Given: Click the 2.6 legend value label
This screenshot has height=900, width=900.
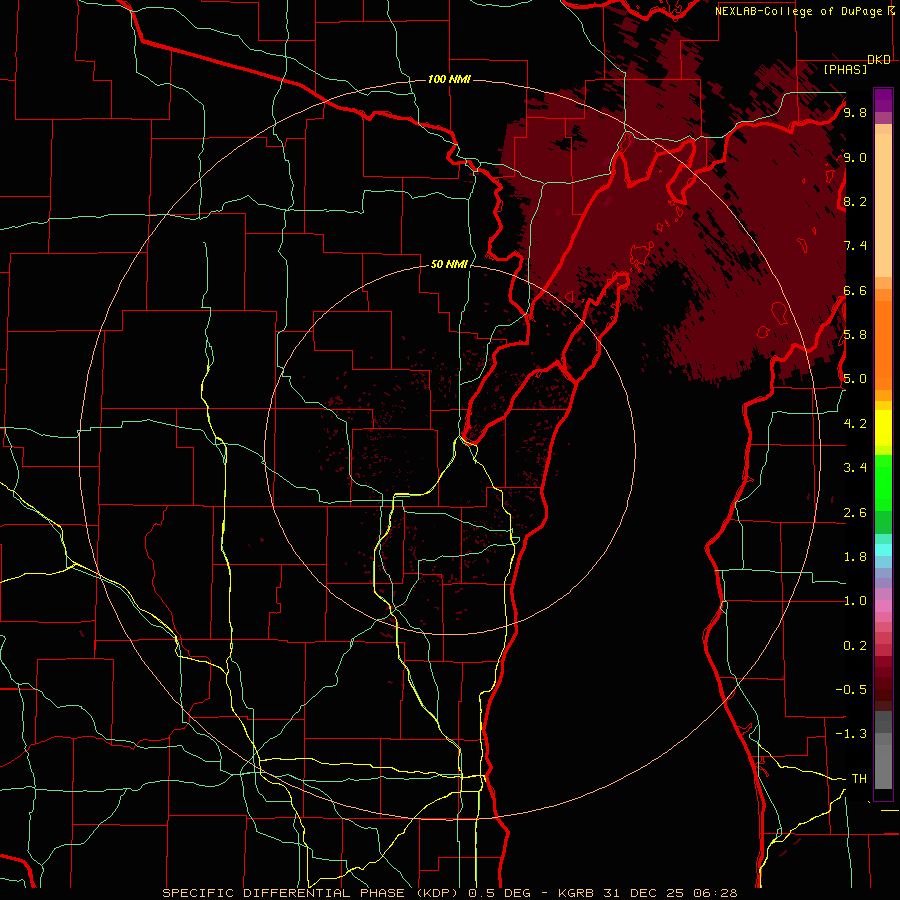Looking at the screenshot, I should click(x=855, y=513).
